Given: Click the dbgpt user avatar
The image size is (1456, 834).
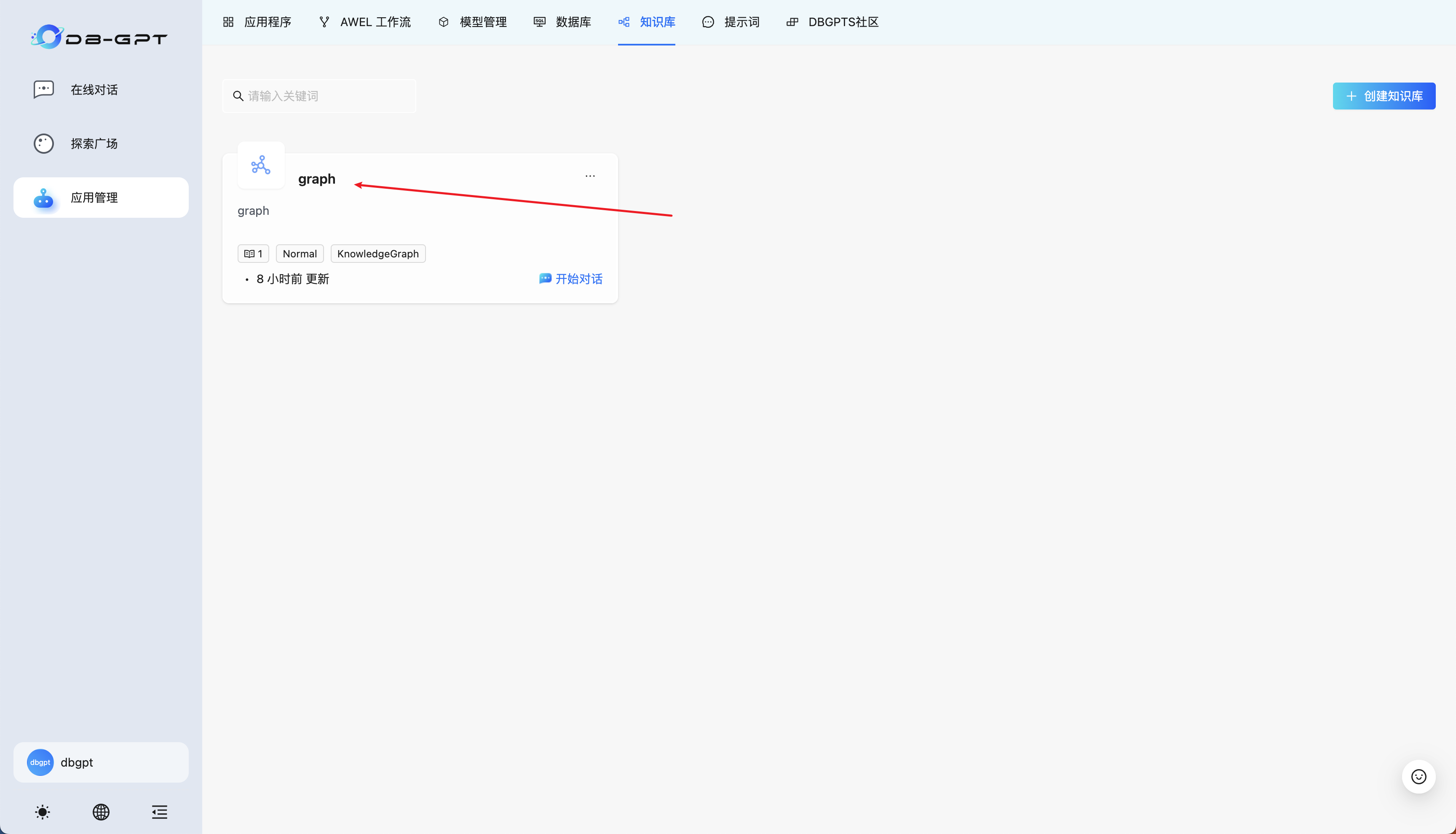Looking at the screenshot, I should 40,762.
